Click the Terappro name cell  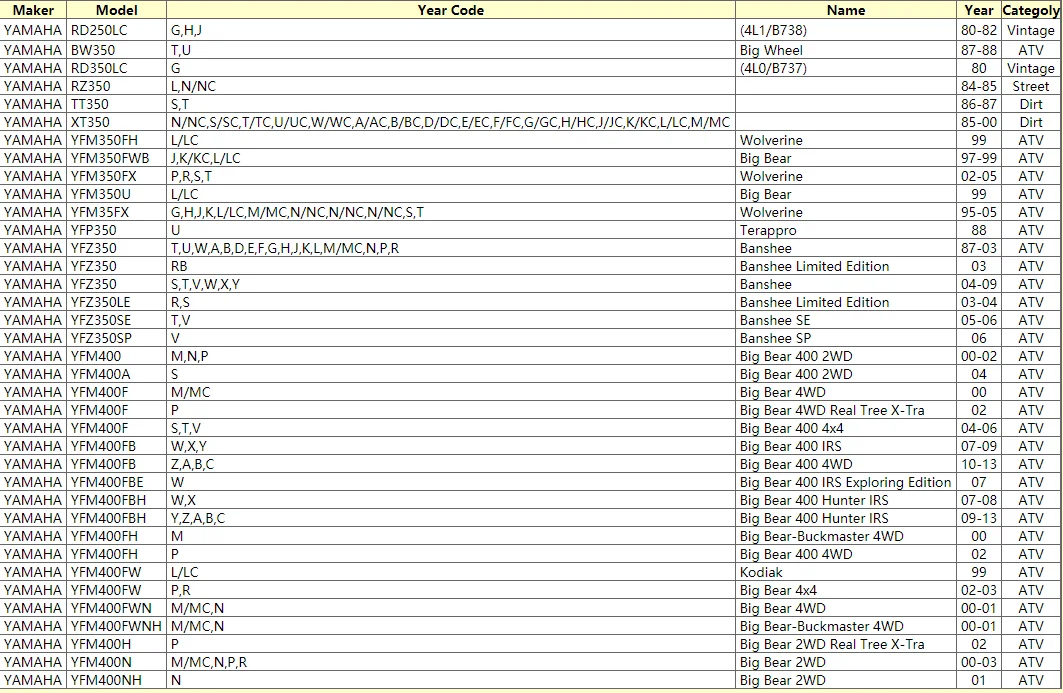coord(845,230)
